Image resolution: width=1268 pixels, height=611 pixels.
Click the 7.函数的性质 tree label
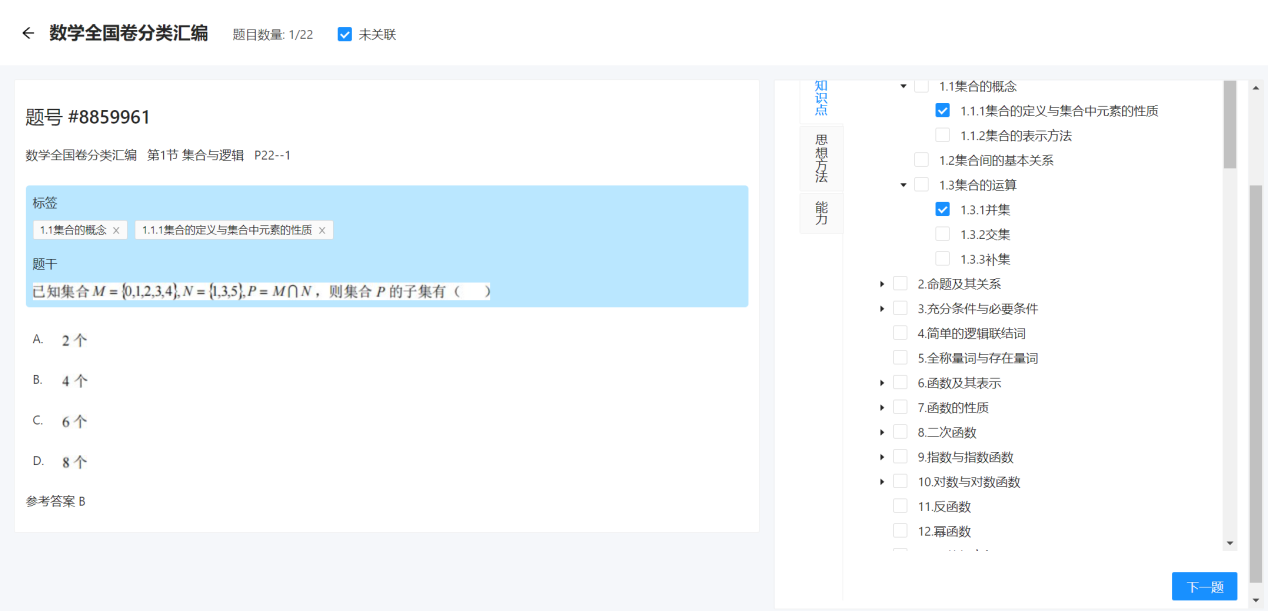coord(953,407)
